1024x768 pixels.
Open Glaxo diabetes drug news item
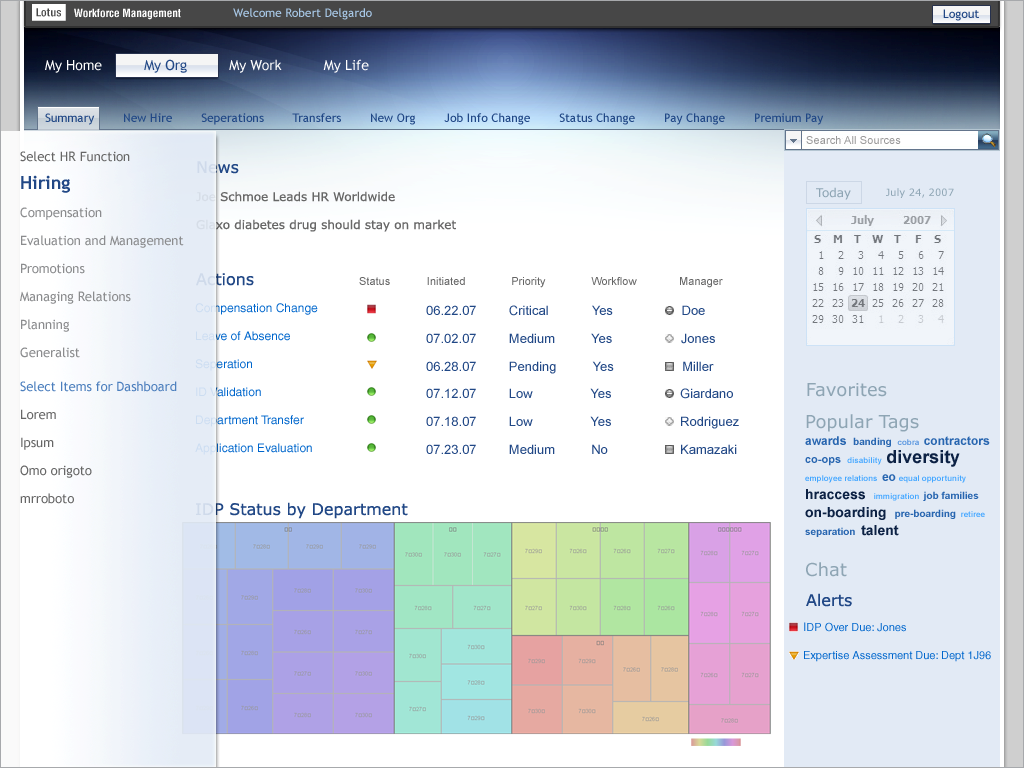coord(326,225)
